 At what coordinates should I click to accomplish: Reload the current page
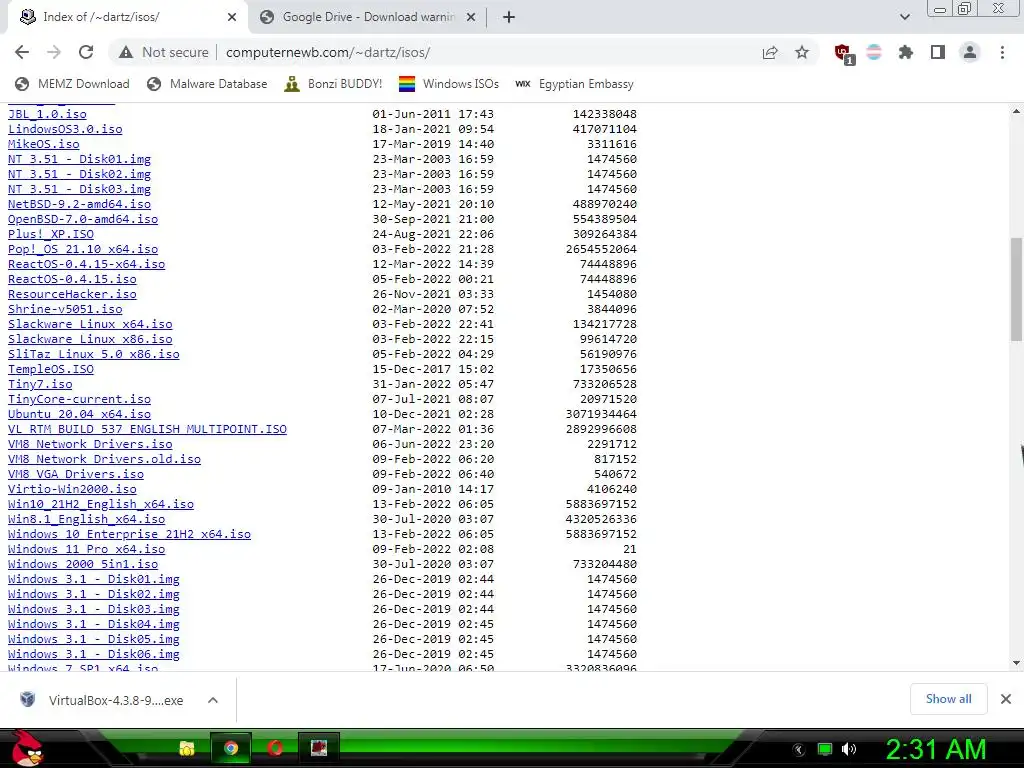pos(86,52)
